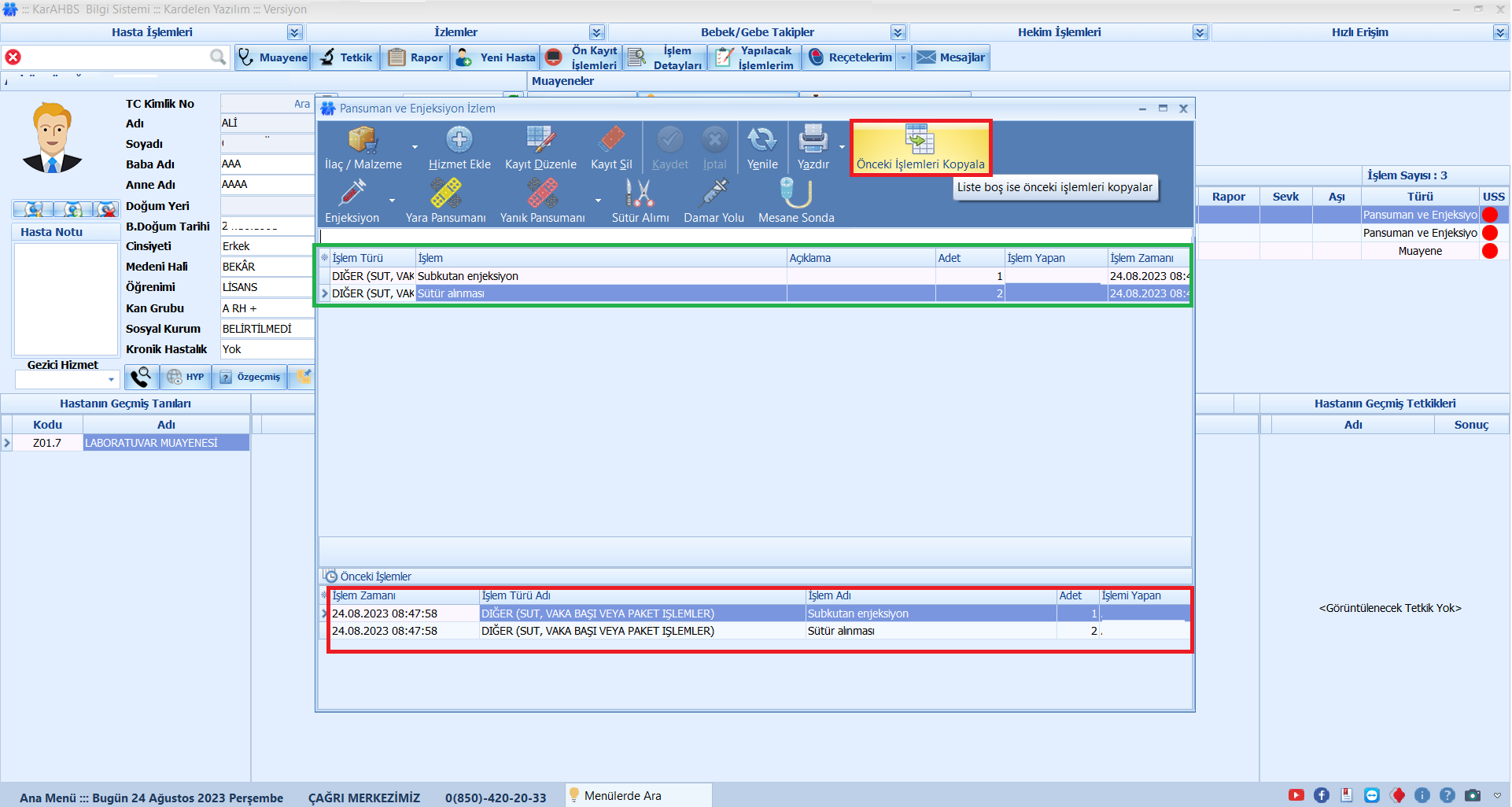This screenshot has width=1512, height=807.
Task: Open the phone lookup icon button
Action: pos(142,377)
